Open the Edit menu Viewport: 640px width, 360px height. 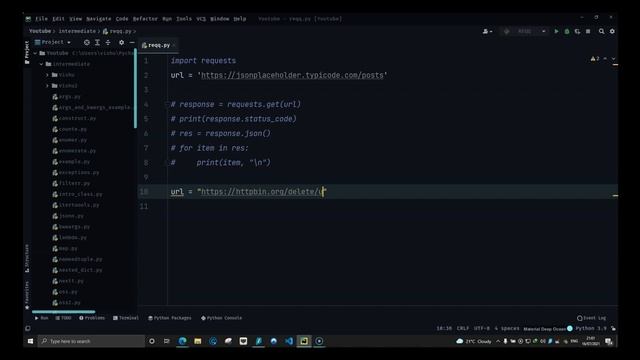[x=58, y=19]
